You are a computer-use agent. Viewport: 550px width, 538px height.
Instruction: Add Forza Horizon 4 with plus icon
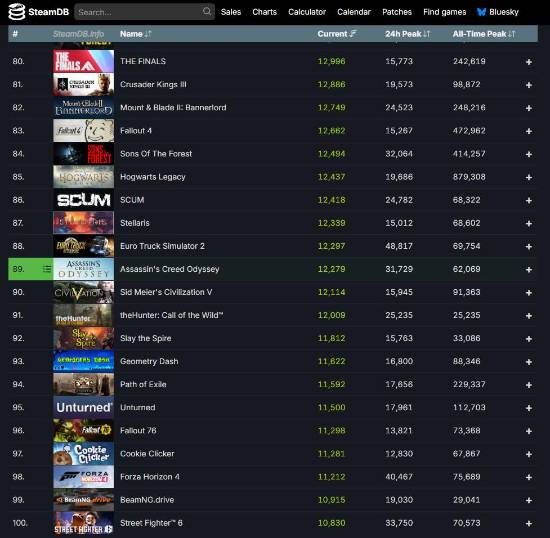[529, 478]
